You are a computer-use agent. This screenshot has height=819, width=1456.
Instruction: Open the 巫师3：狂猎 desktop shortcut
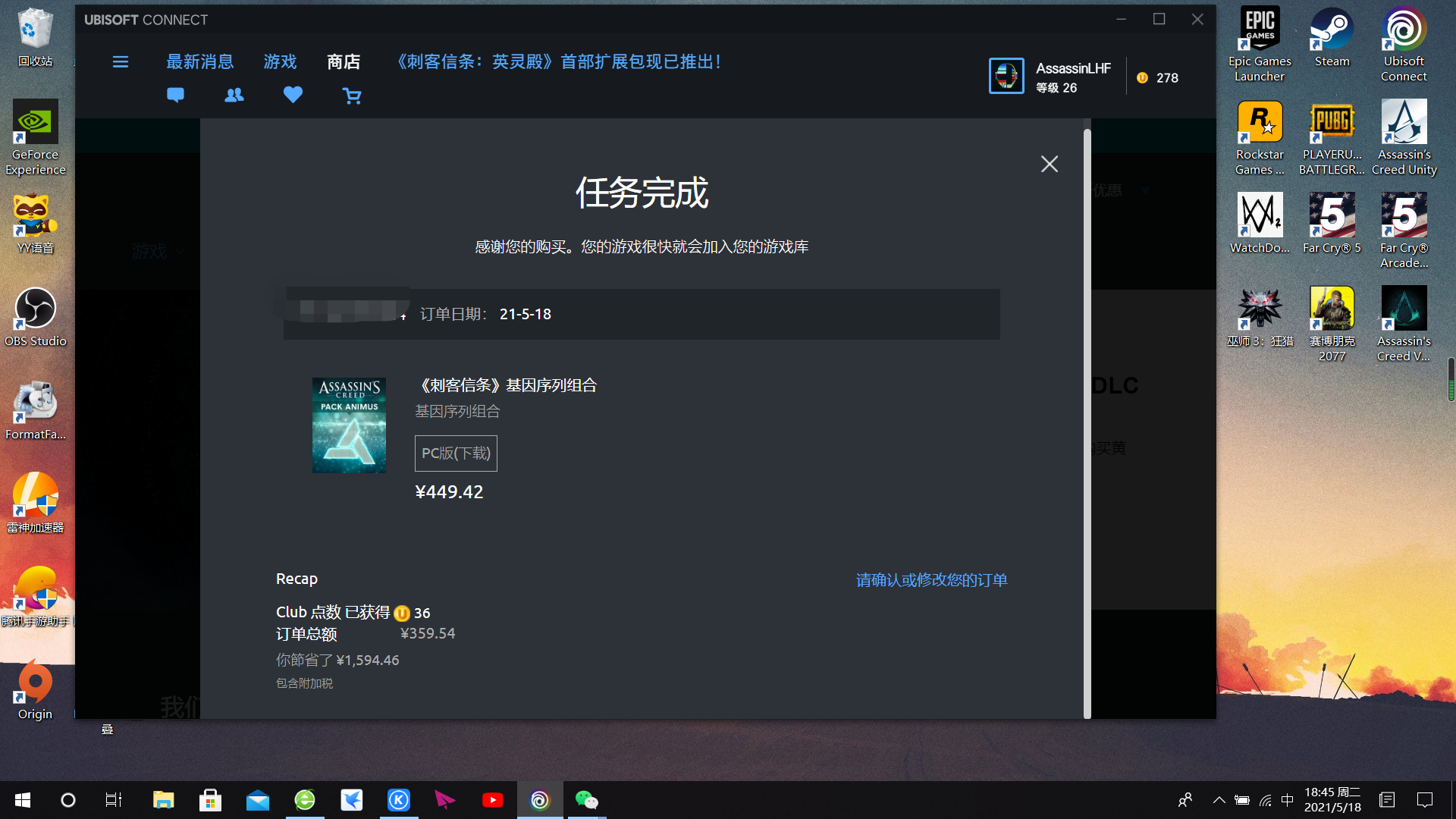pyautogui.click(x=1260, y=318)
